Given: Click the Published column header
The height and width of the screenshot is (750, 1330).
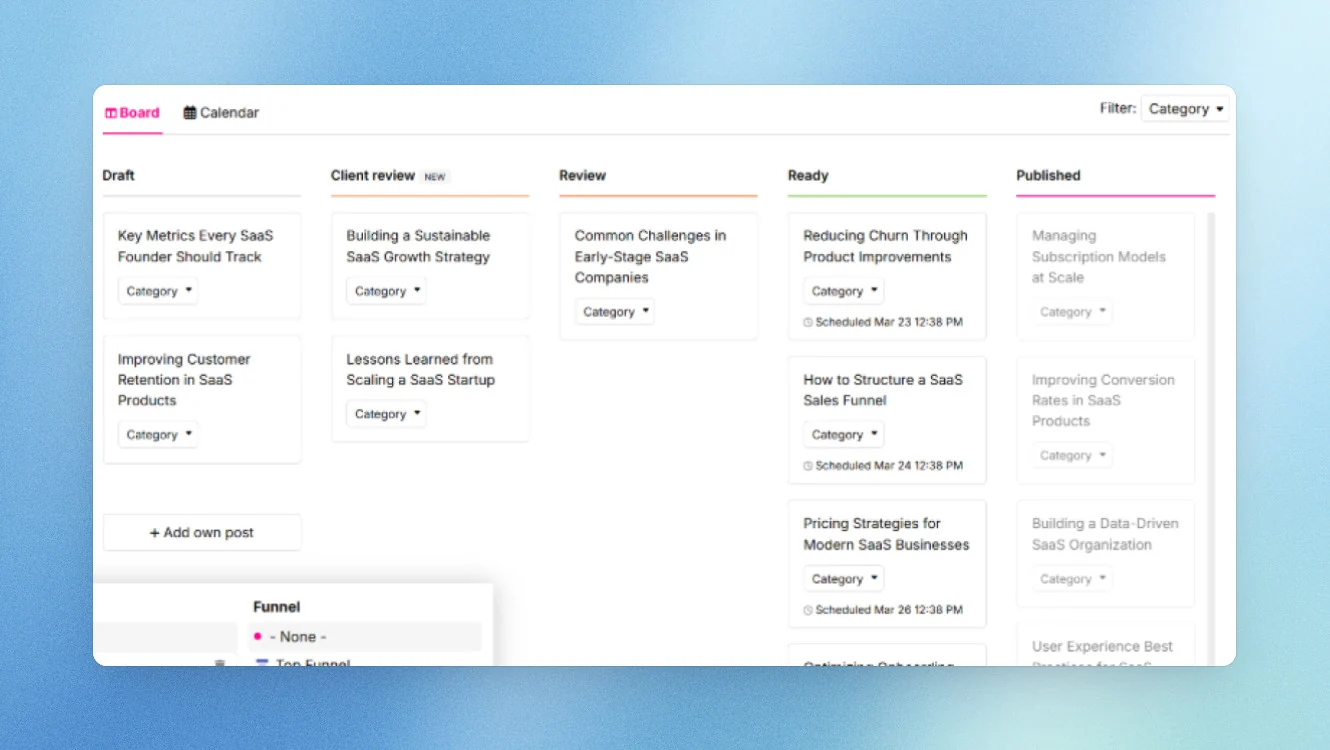Looking at the screenshot, I should click(1048, 175).
